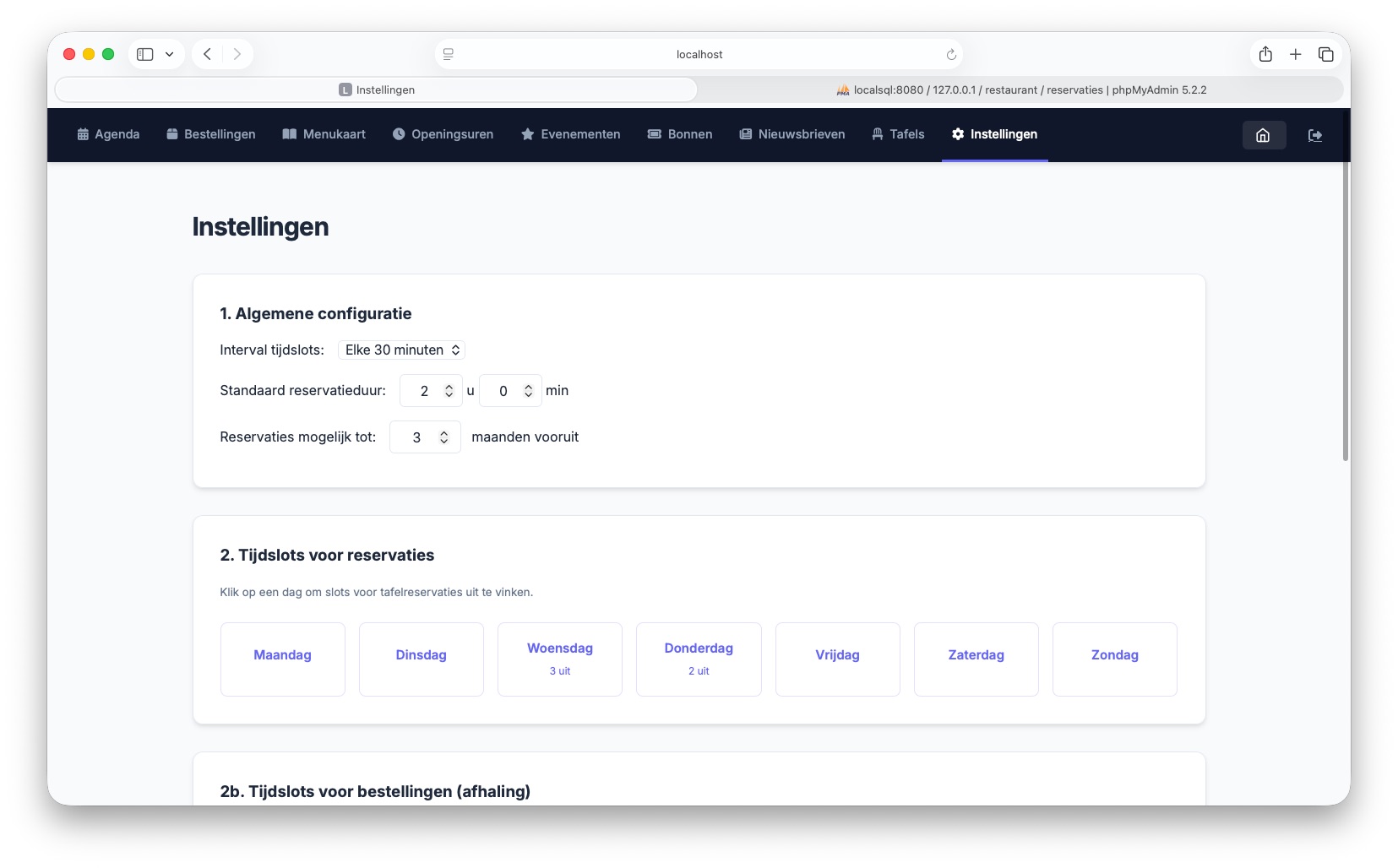This screenshot has width=1398, height=868.
Task: Click the Nieuwsbrieven newspaper icon
Action: 746,134
